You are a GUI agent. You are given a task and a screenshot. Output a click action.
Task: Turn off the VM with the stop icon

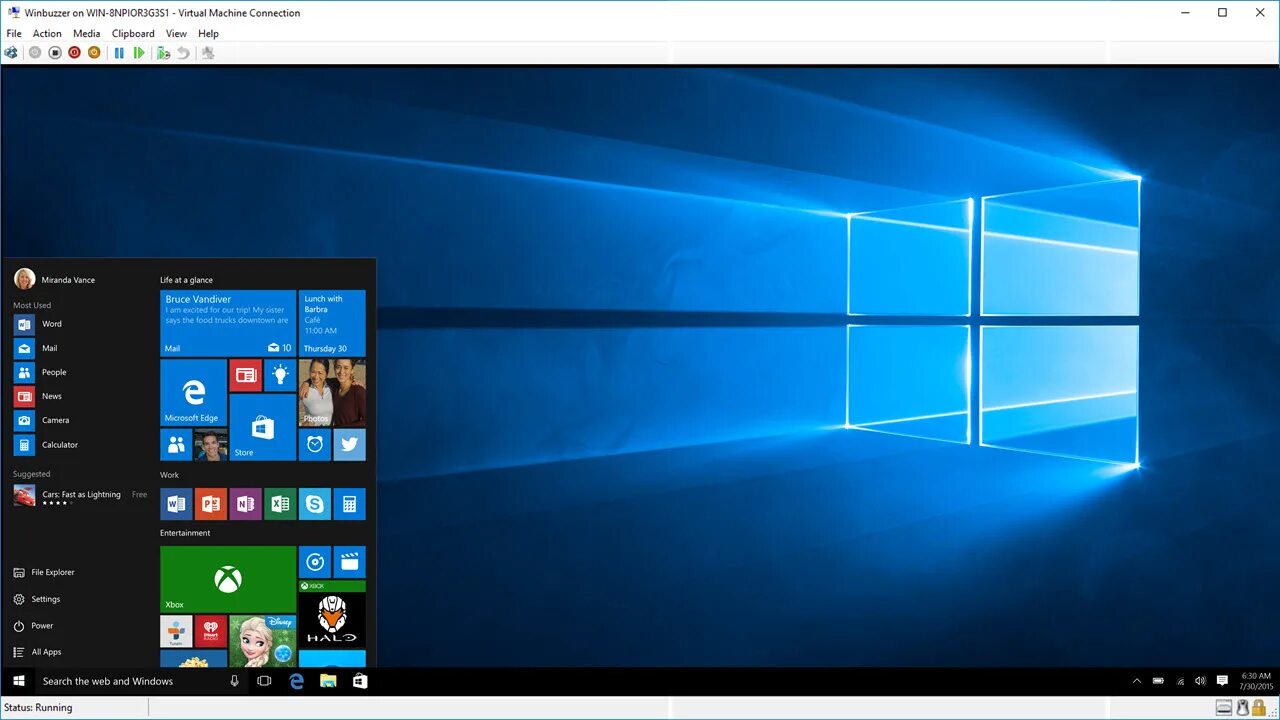[55, 52]
